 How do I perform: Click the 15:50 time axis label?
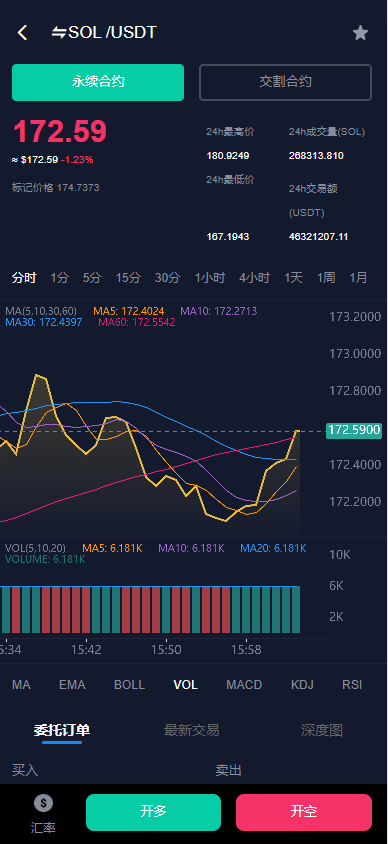point(166,650)
